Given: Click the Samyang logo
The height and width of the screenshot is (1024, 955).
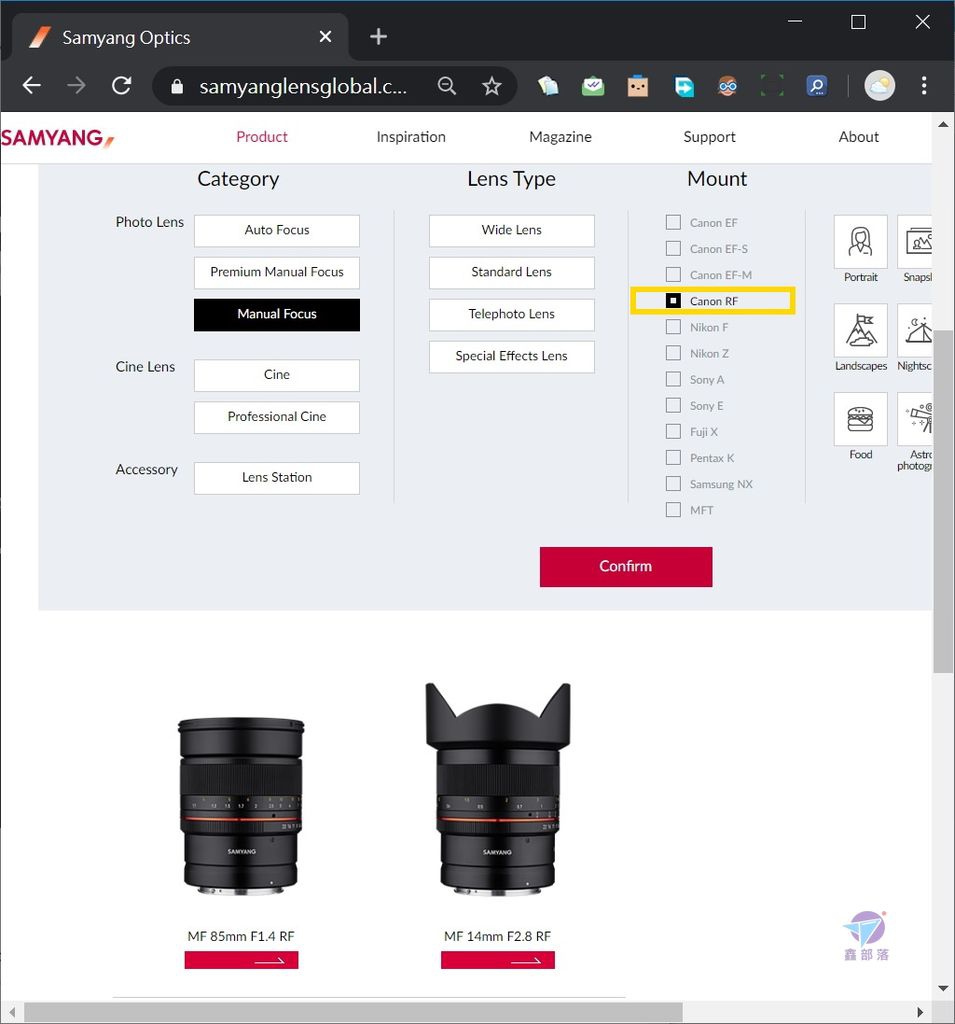Looking at the screenshot, I should click(57, 138).
